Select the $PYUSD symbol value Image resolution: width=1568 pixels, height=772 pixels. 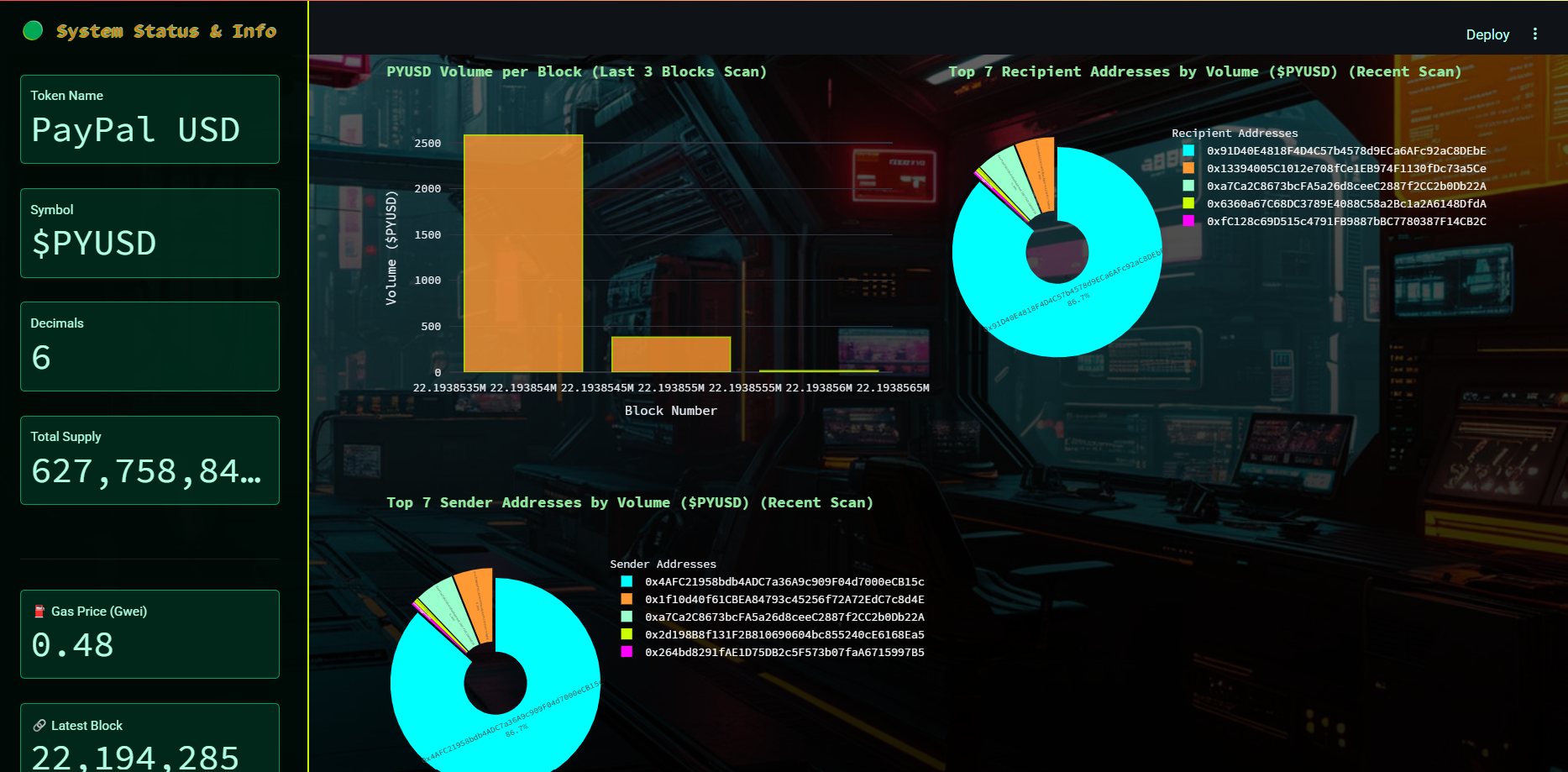[x=94, y=244]
